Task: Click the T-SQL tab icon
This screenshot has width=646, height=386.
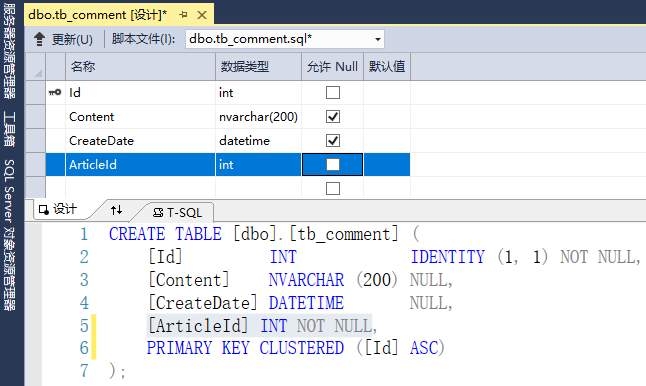Action: click(158, 213)
